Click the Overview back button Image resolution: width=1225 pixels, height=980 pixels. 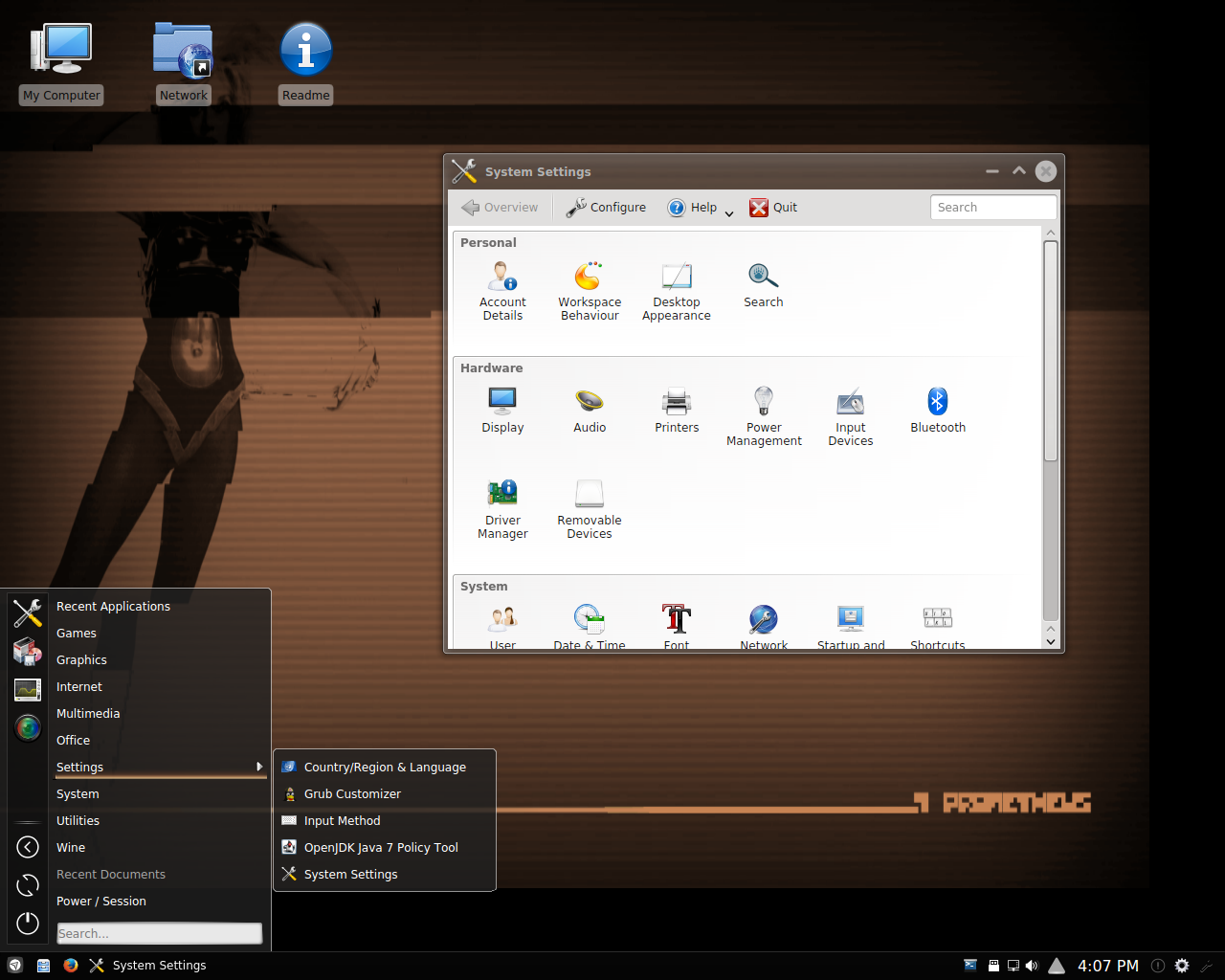[500, 208]
